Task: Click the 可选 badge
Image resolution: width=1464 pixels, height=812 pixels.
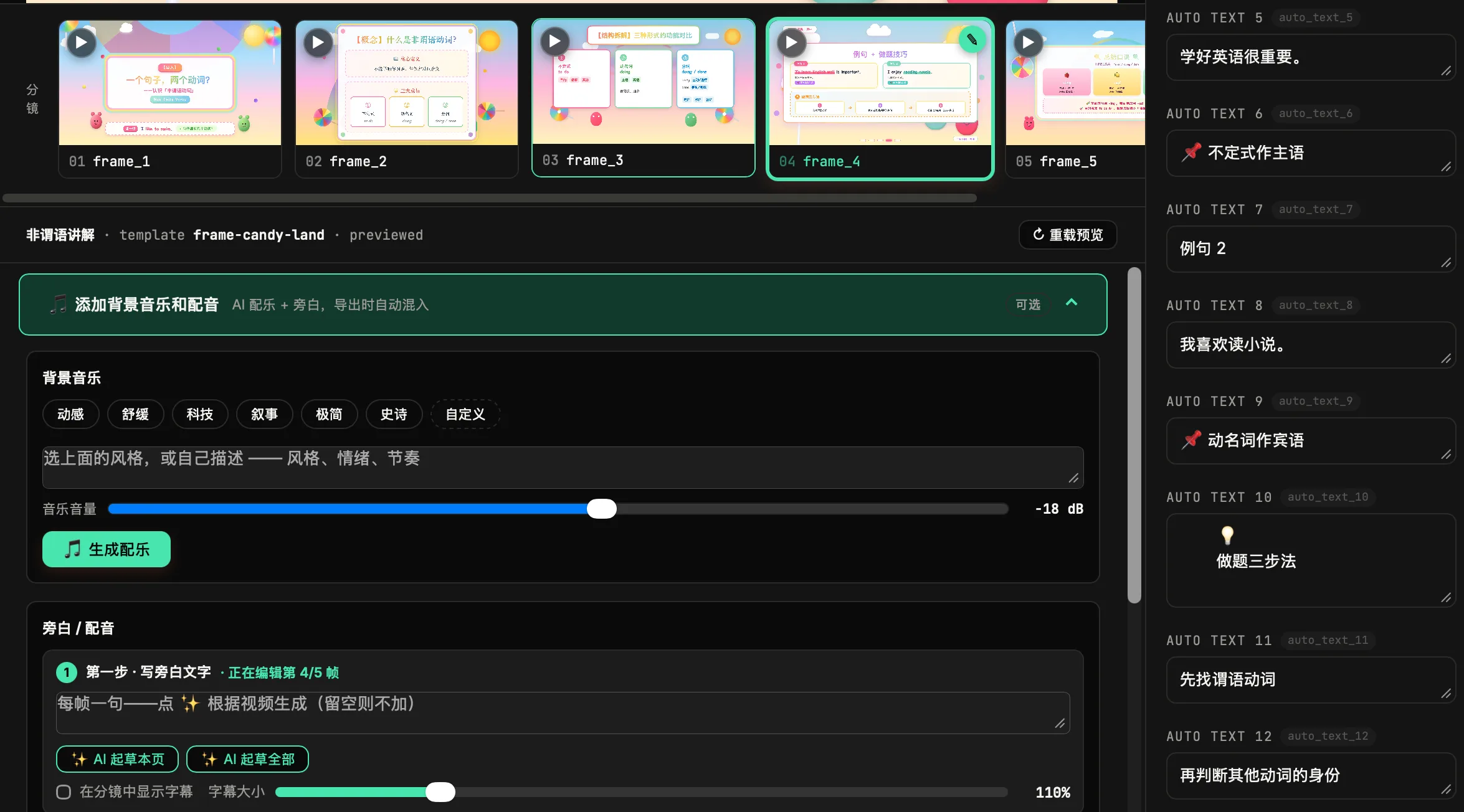Action: click(1028, 304)
